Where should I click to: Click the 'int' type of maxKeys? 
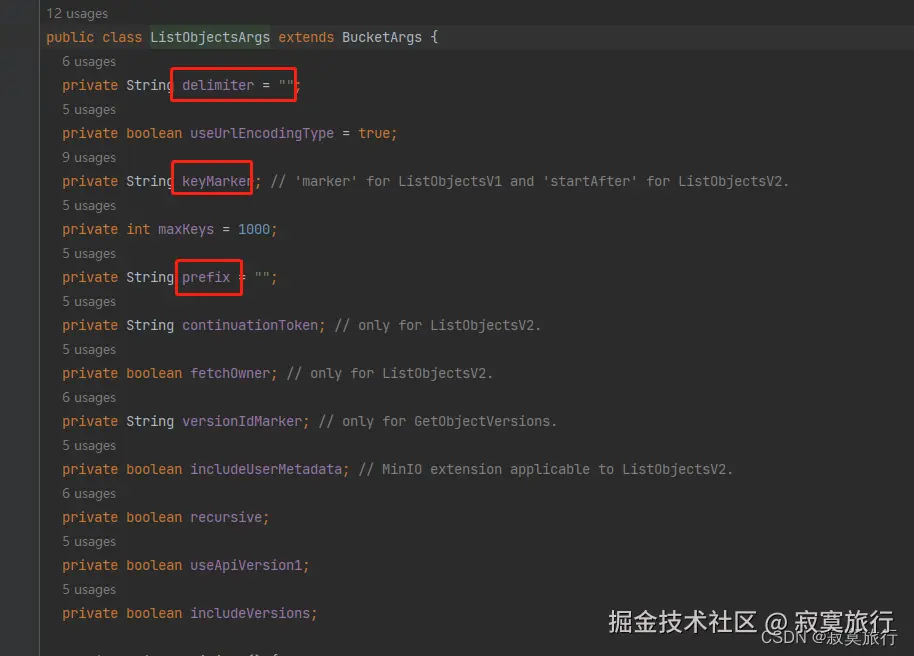coord(138,229)
